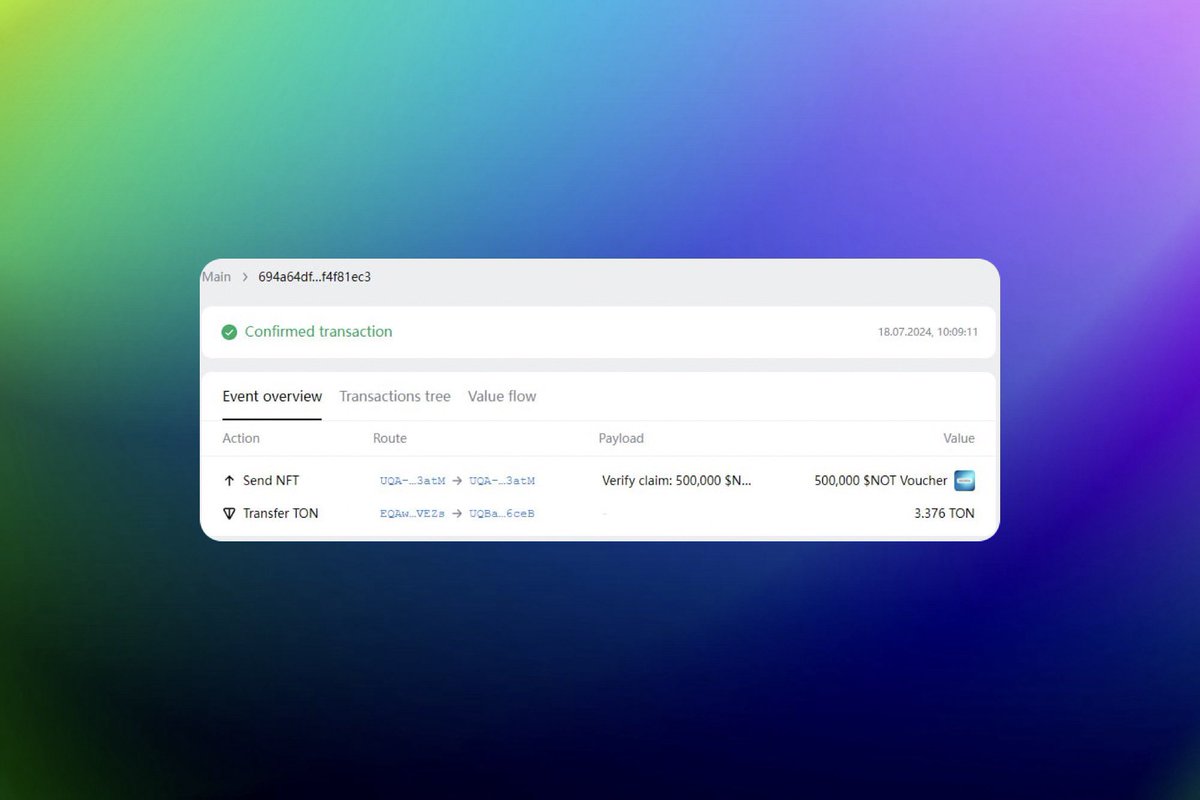Open the UQBa…6ceB recipient address
Viewport: 1200px width, 800px height.
(x=502, y=514)
